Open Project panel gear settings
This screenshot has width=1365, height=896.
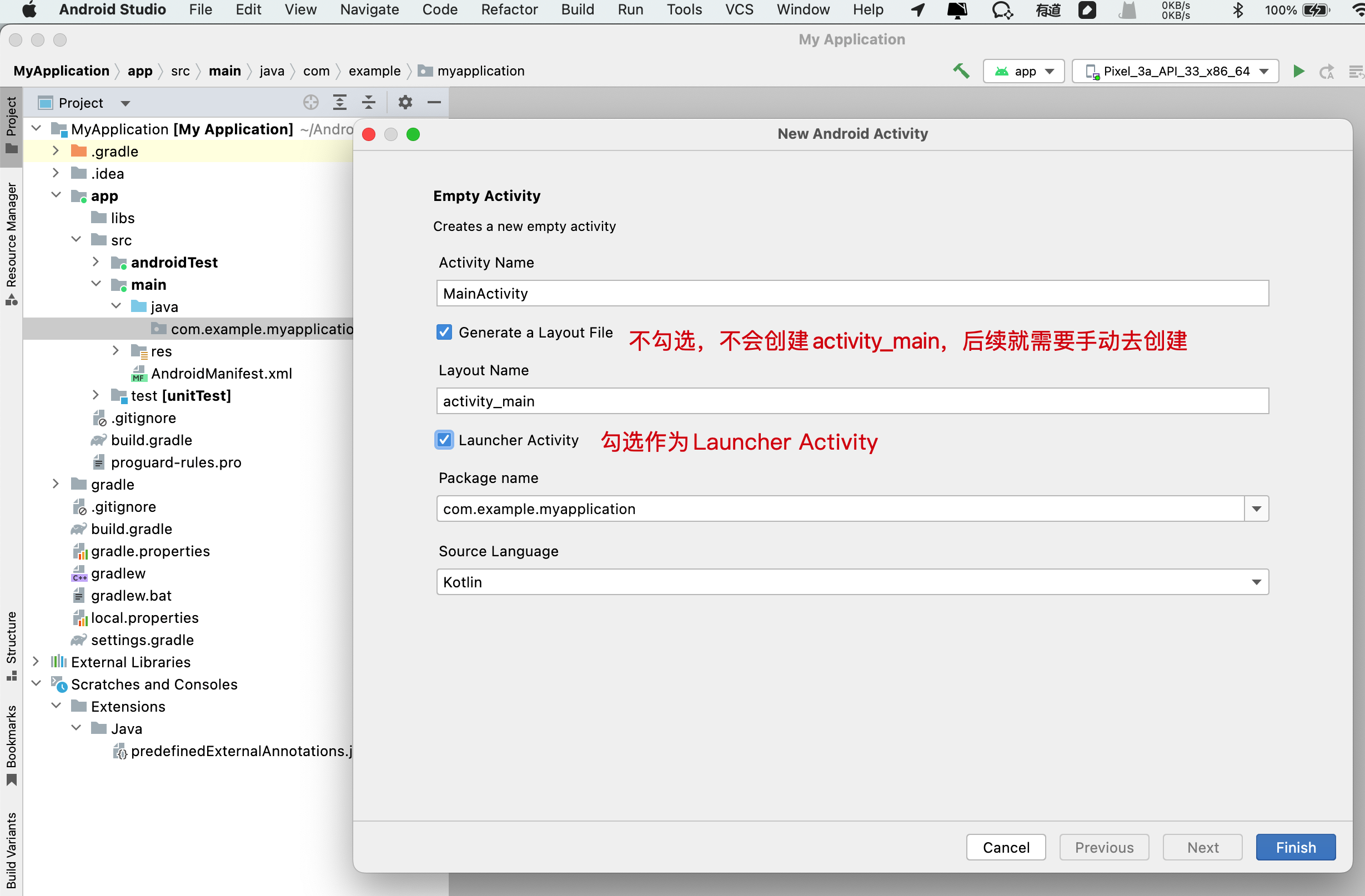coord(405,103)
